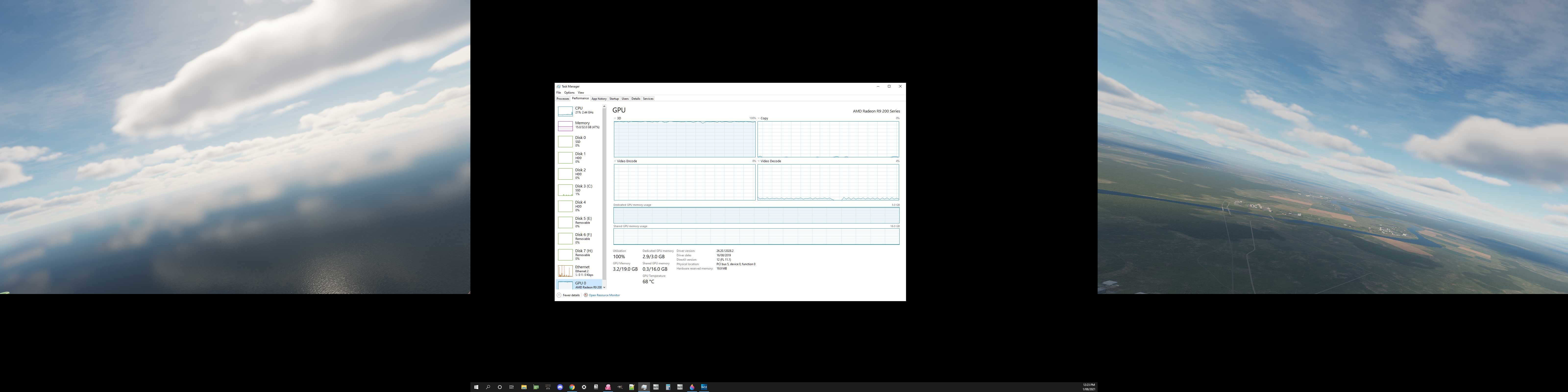Click sidebar scrollbar up arrow
This screenshot has width=1568, height=392.
coord(604,107)
